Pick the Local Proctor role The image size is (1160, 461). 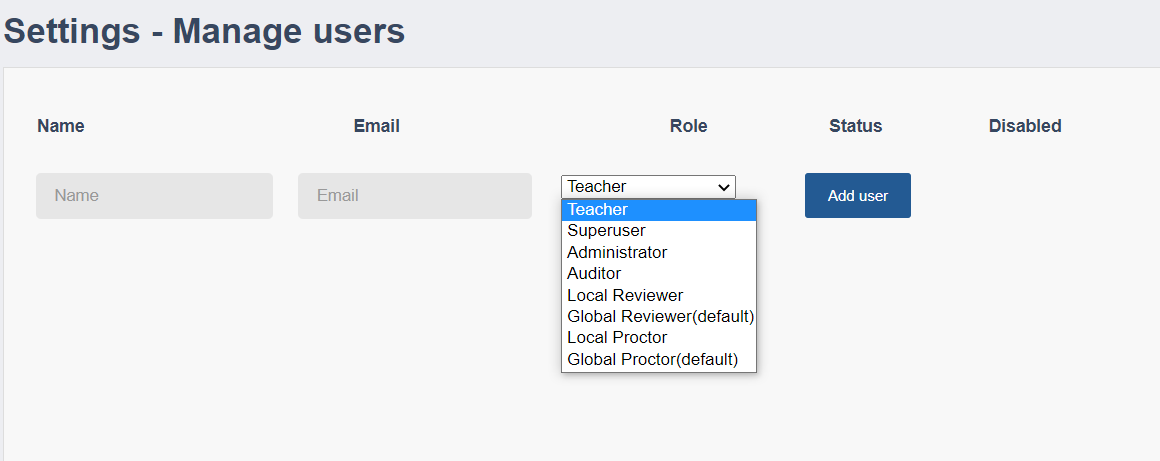(658, 338)
